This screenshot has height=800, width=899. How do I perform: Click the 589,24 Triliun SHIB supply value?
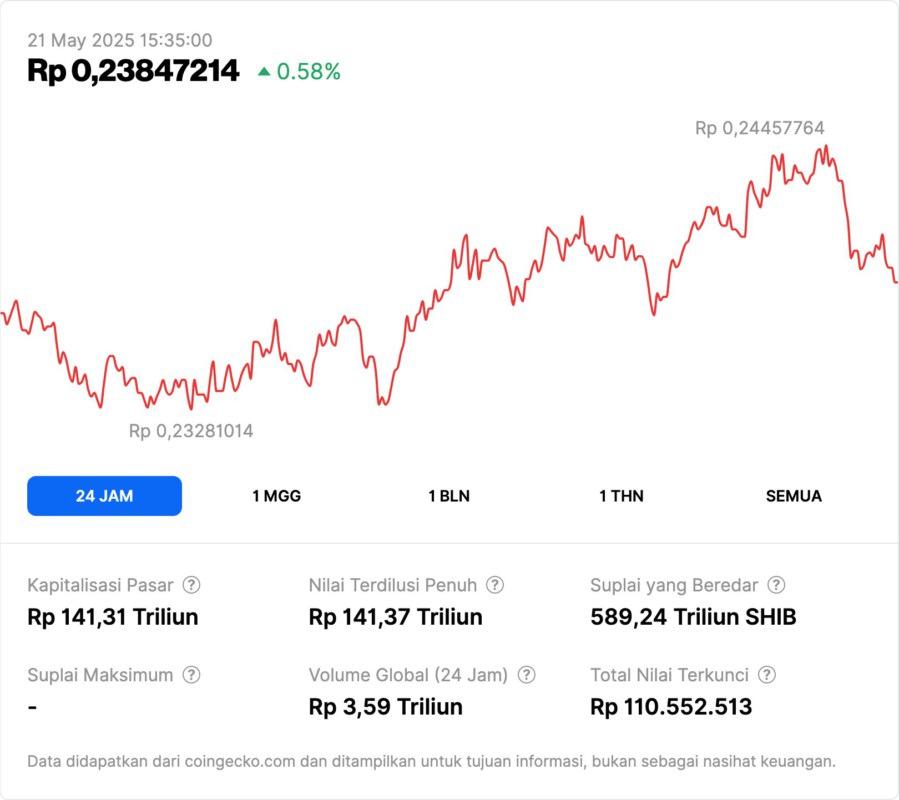click(693, 617)
